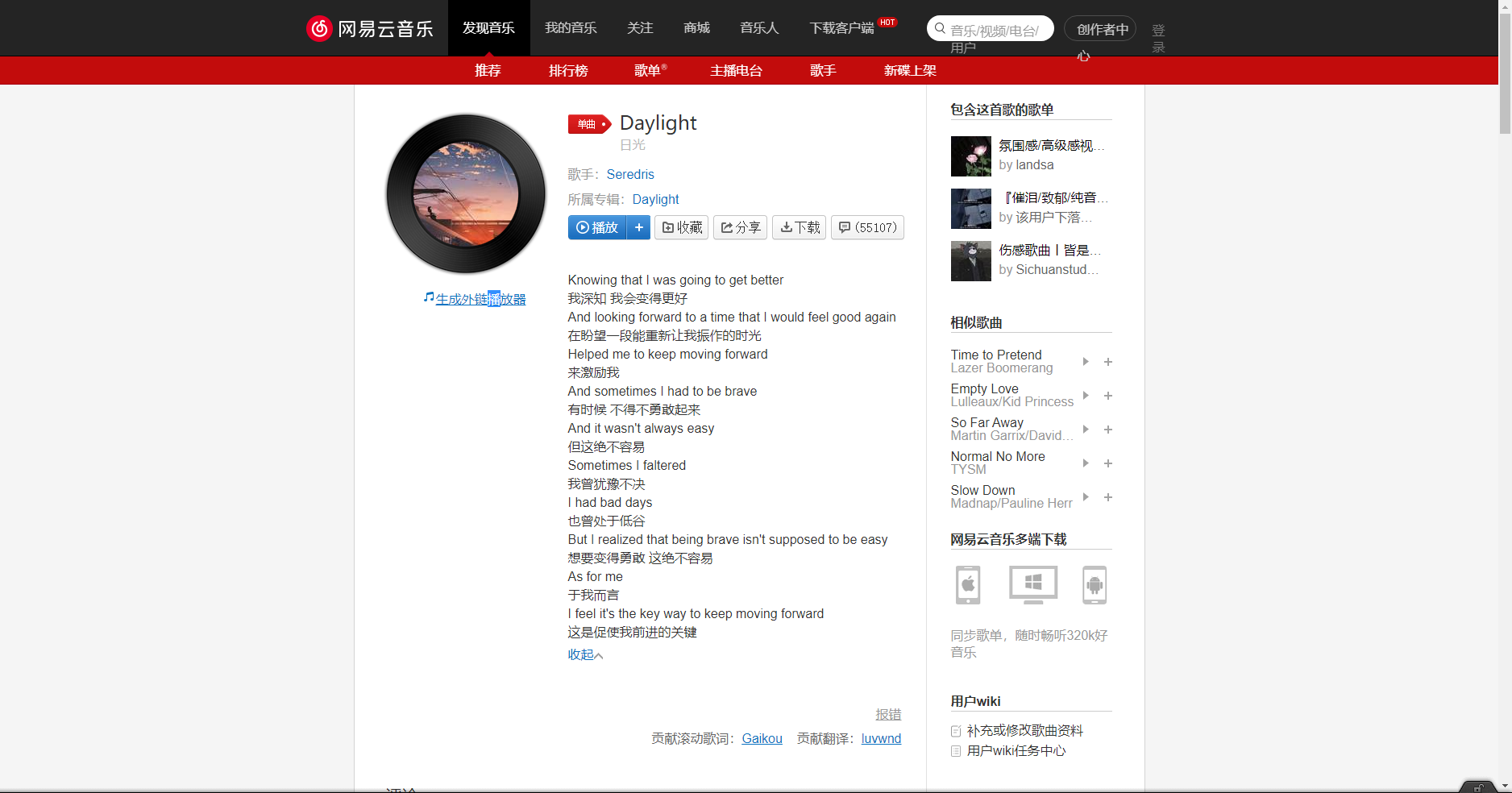Collapse lyrics with 收起 link
The height and width of the screenshot is (793, 1512).
pos(585,655)
